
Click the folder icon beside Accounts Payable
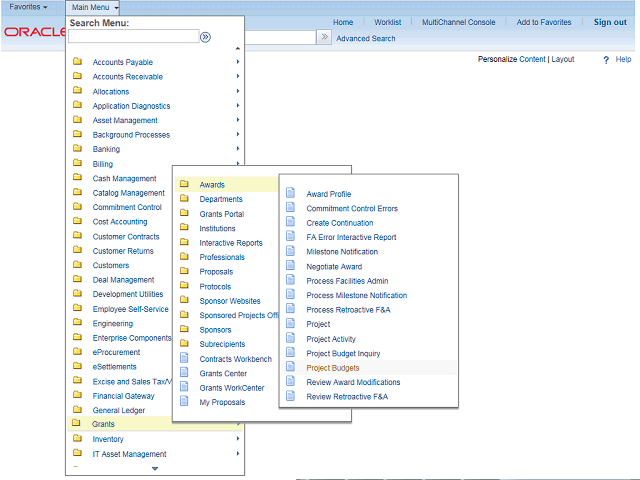tap(77, 62)
